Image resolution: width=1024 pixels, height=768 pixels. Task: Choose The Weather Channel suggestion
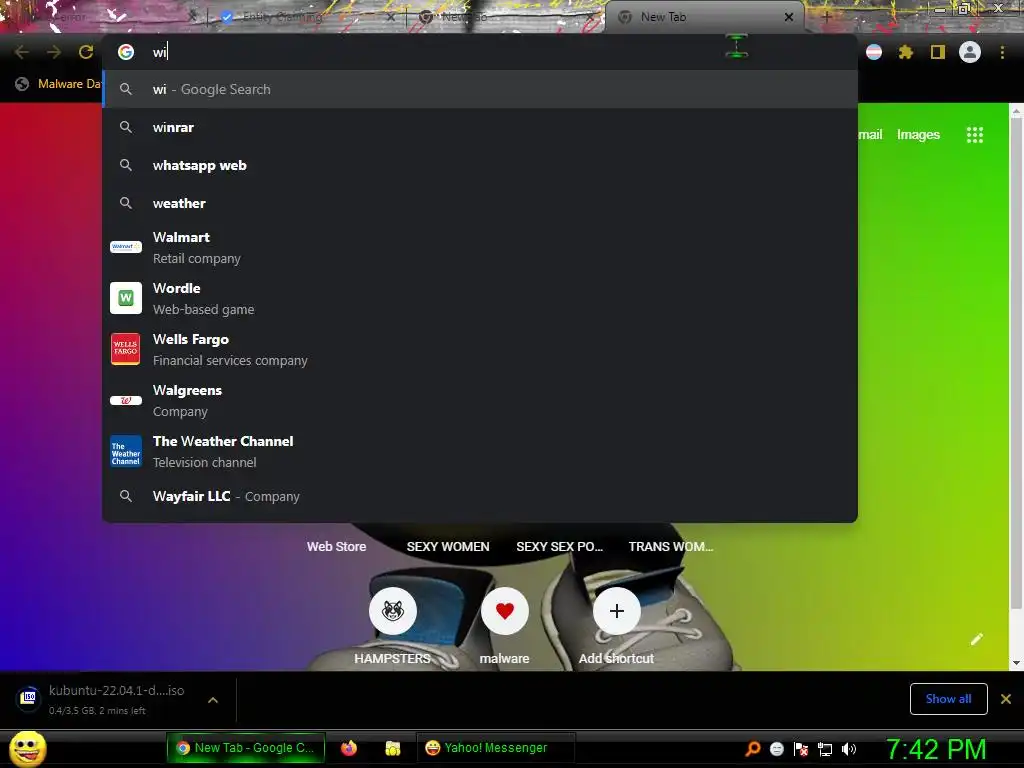[480, 451]
